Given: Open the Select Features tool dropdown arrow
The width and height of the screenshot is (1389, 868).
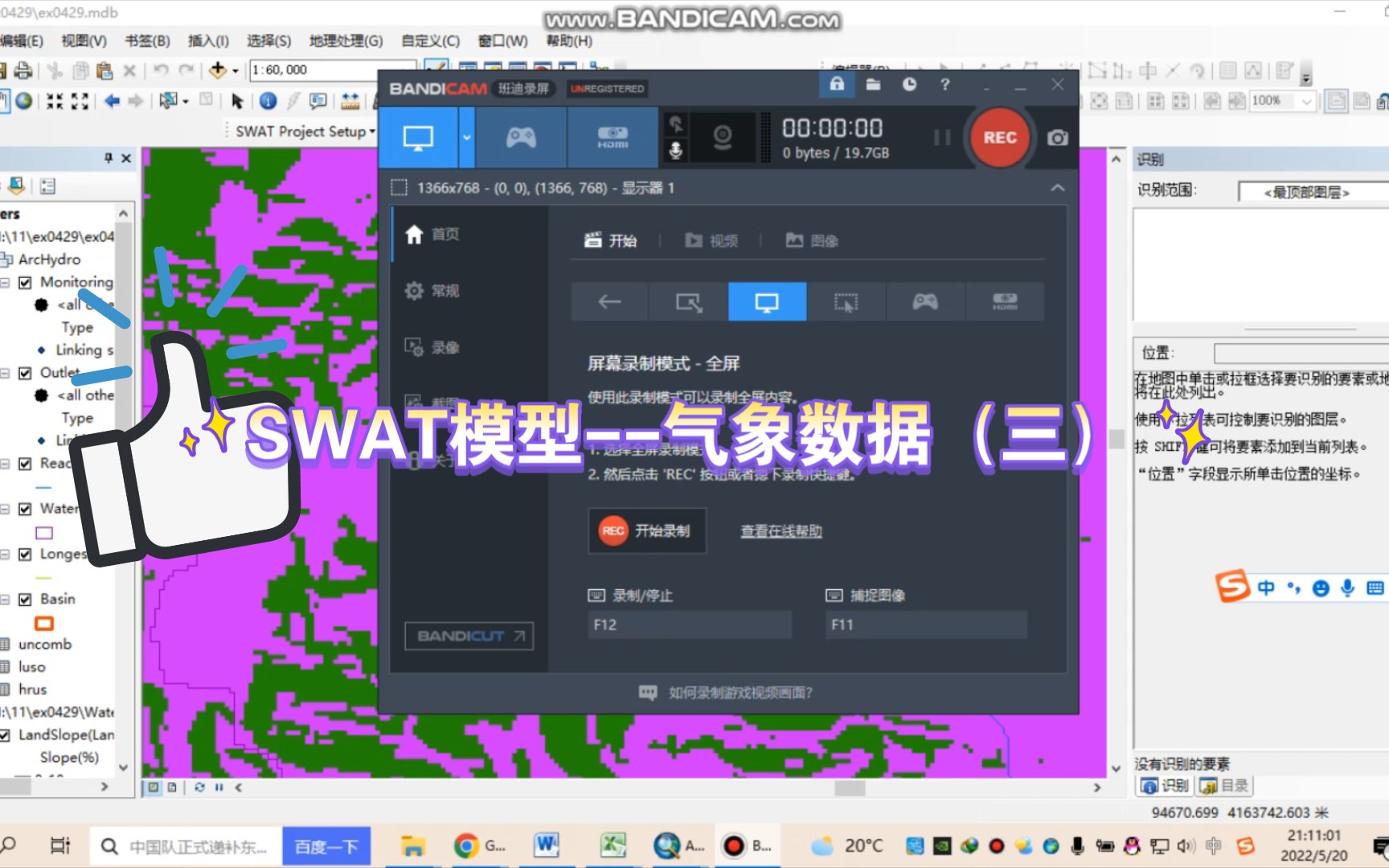Looking at the screenshot, I should pyautogui.click(x=186, y=101).
